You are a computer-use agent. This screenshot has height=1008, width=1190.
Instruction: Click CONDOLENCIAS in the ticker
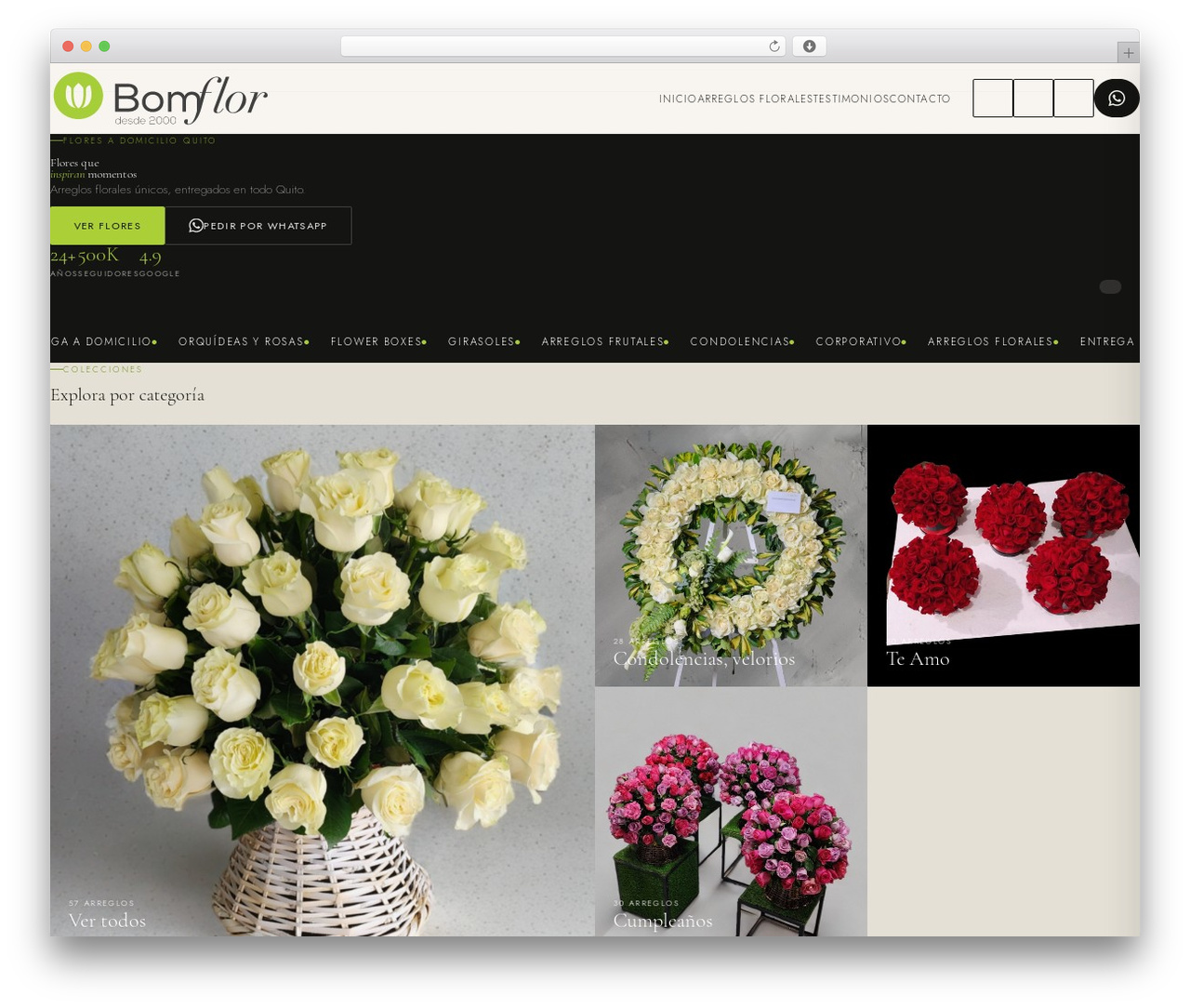point(739,342)
